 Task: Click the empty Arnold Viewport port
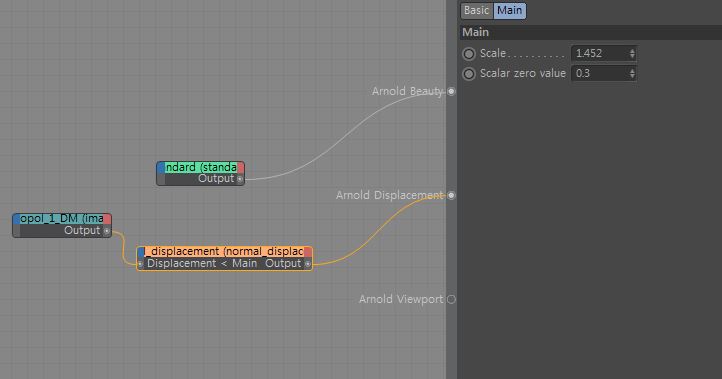point(451,299)
